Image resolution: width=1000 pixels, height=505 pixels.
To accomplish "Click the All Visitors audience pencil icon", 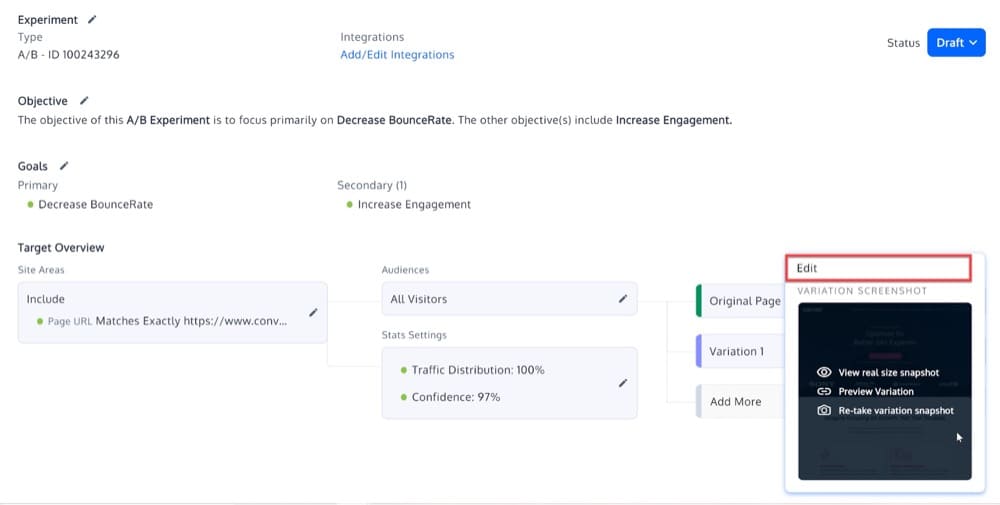I will point(623,298).
